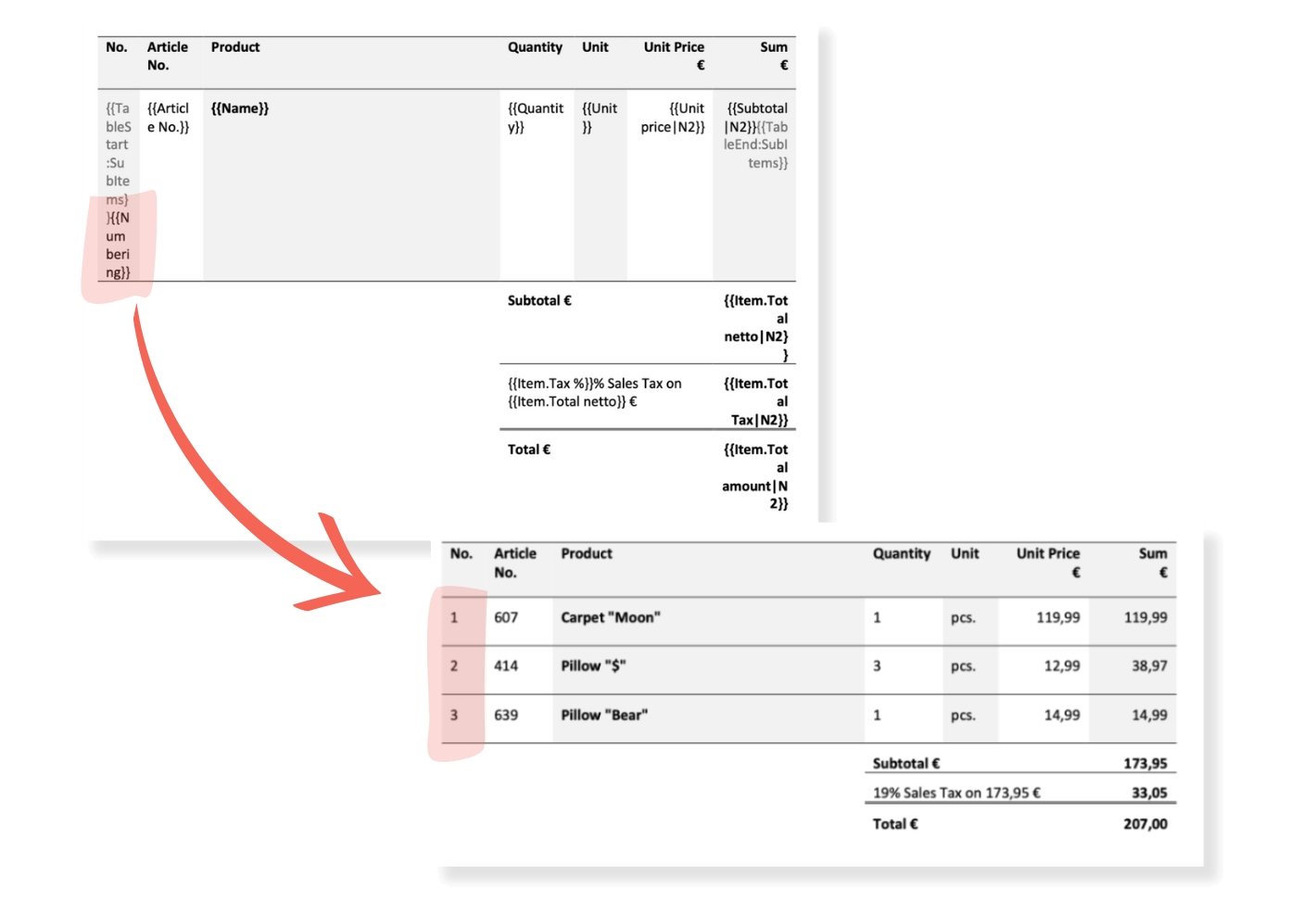Select the {{Item.Total amount|N2}} placeholder

point(756,476)
